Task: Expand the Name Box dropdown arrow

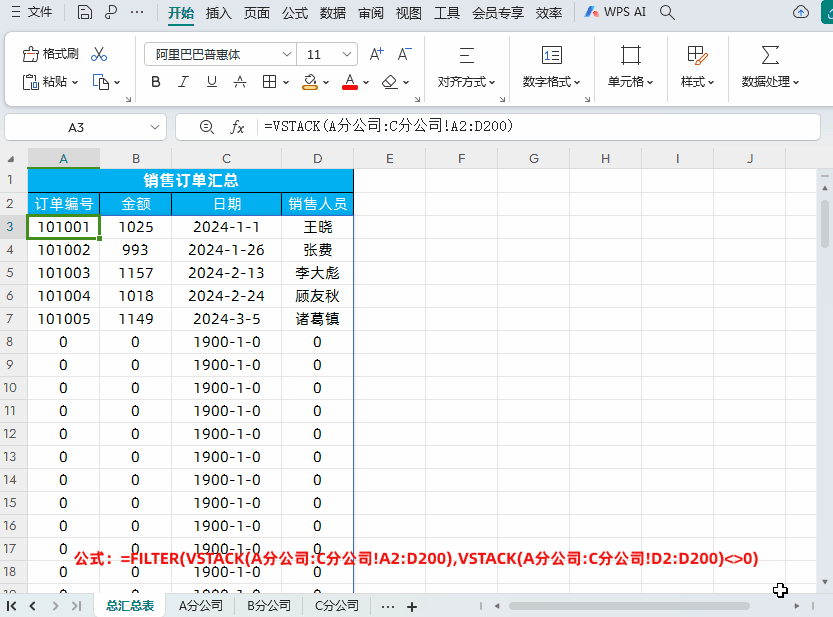Action: [155, 128]
